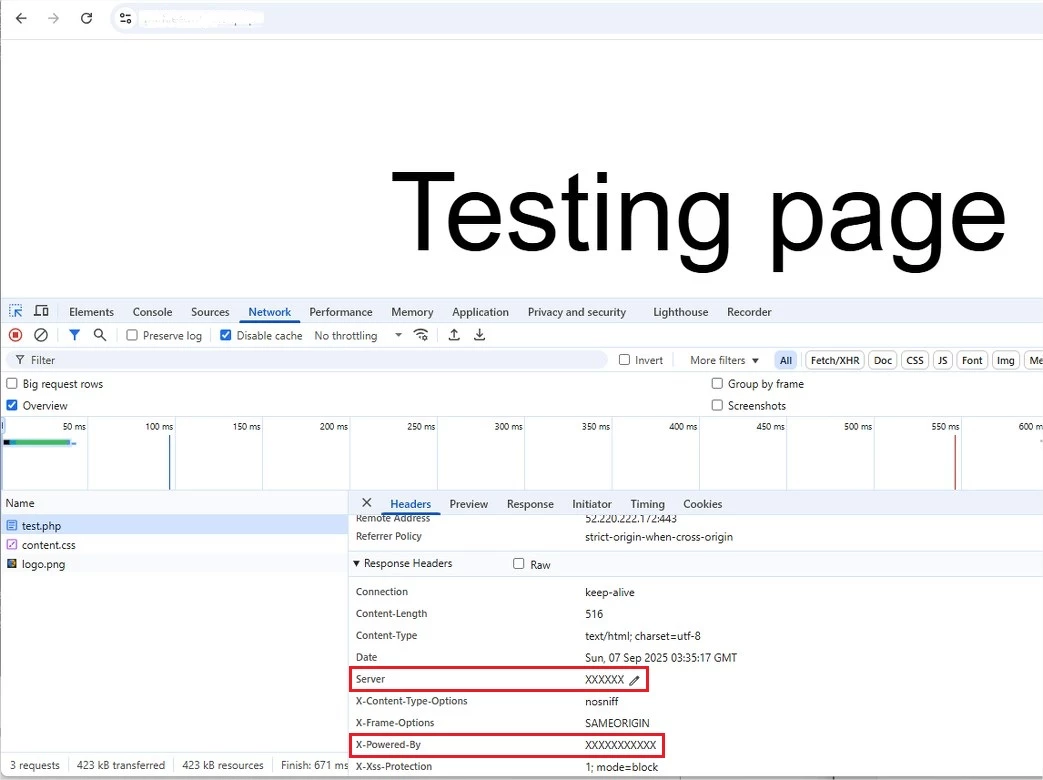Select the test.php document icon
Screen dimensions: 1043x780
pyautogui.click(x=11, y=525)
